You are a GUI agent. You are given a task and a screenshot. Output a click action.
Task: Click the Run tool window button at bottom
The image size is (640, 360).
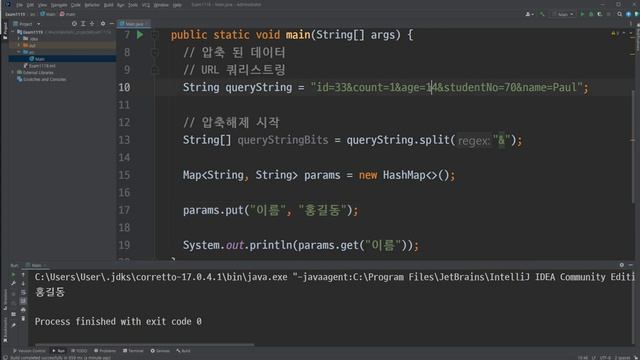pos(59,351)
